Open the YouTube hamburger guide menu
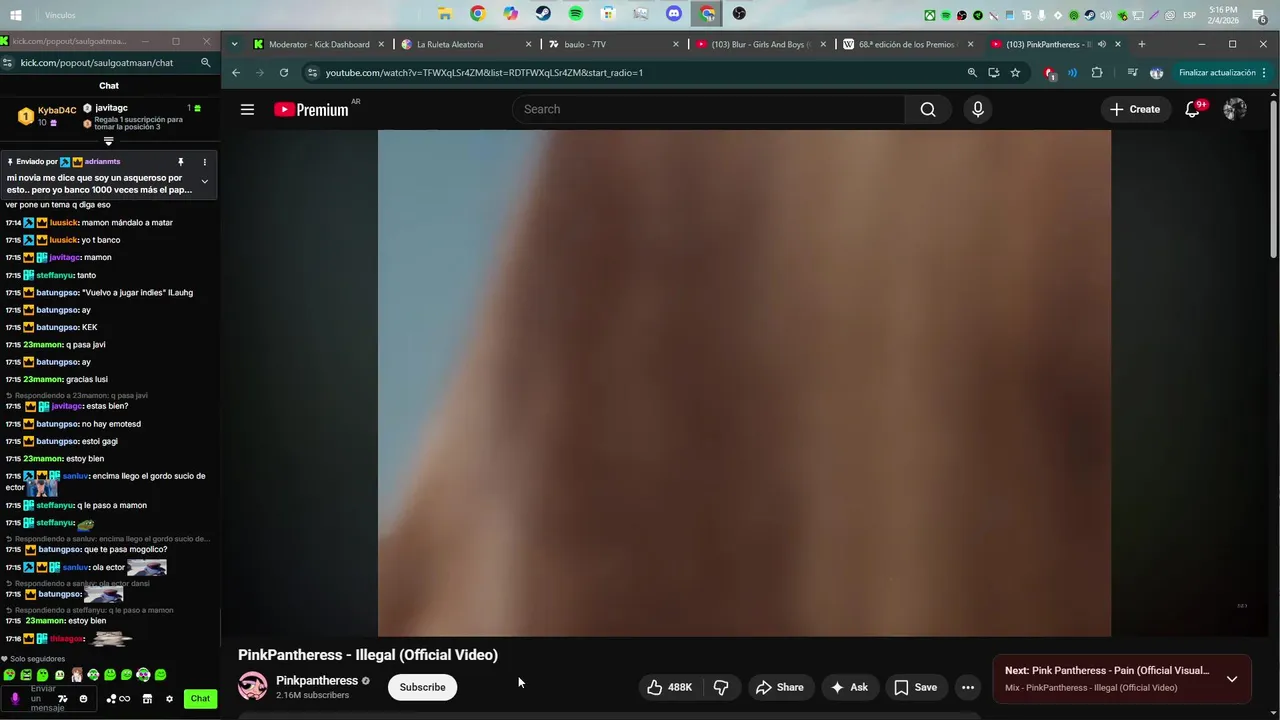This screenshot has height=720, width=1280. (247, 110)
